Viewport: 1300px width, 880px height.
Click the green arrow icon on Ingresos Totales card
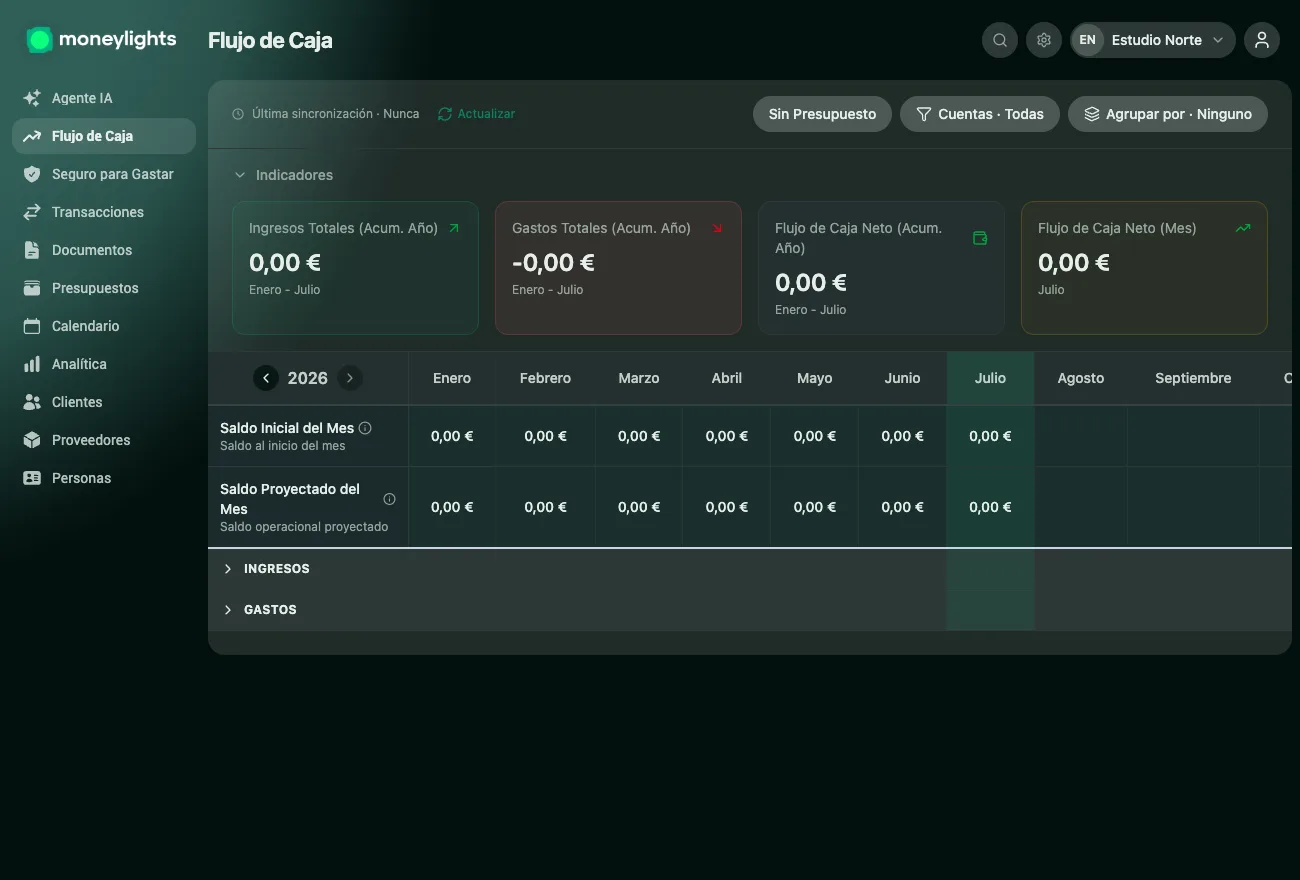point(454,228)
